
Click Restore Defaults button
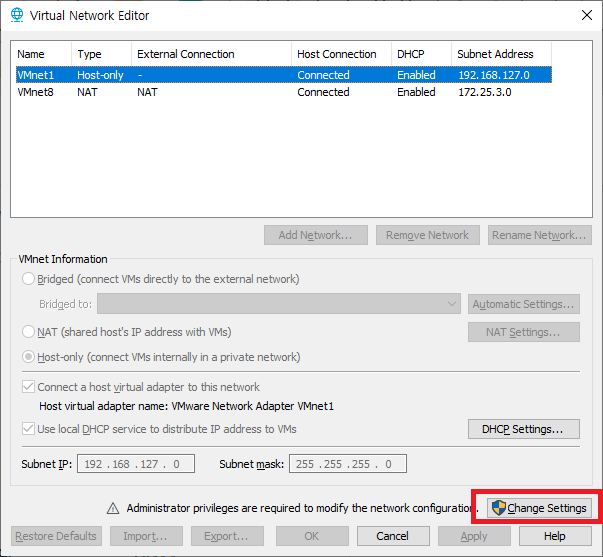(56, 536)
